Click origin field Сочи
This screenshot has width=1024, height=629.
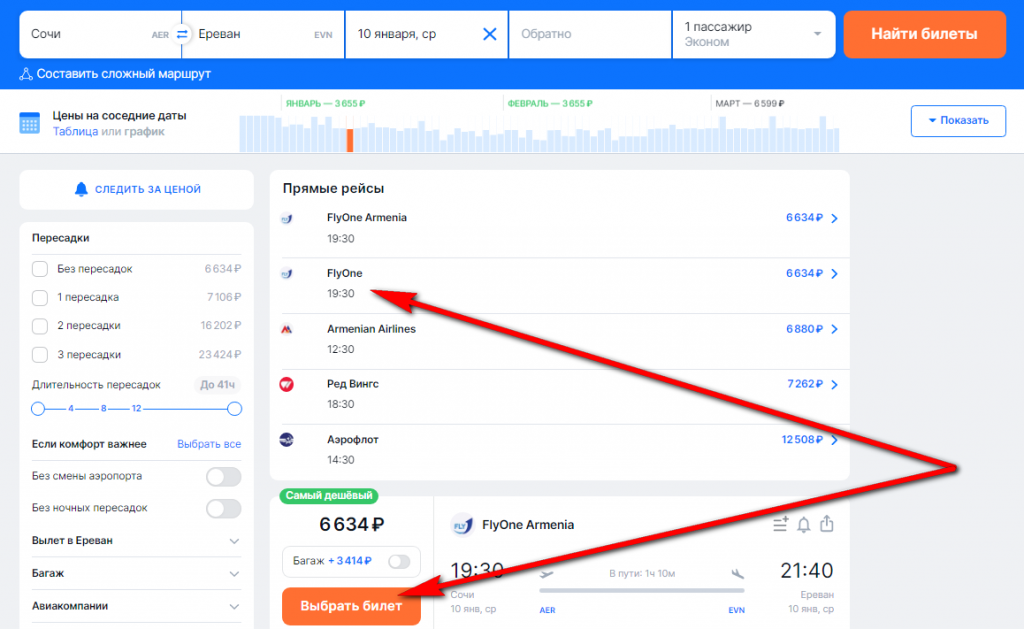click(101, 35)
